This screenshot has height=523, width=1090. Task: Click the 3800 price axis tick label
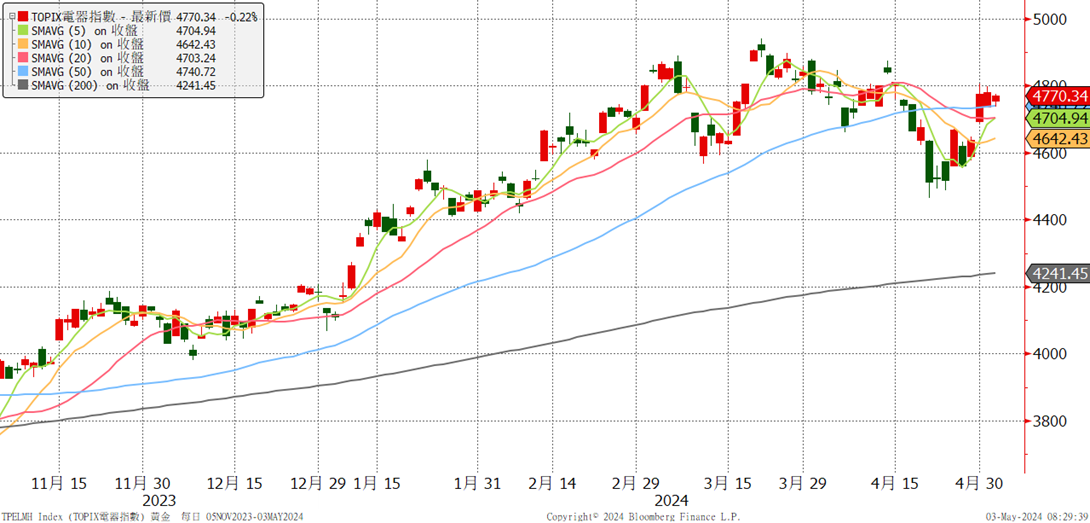[1050, 421]
